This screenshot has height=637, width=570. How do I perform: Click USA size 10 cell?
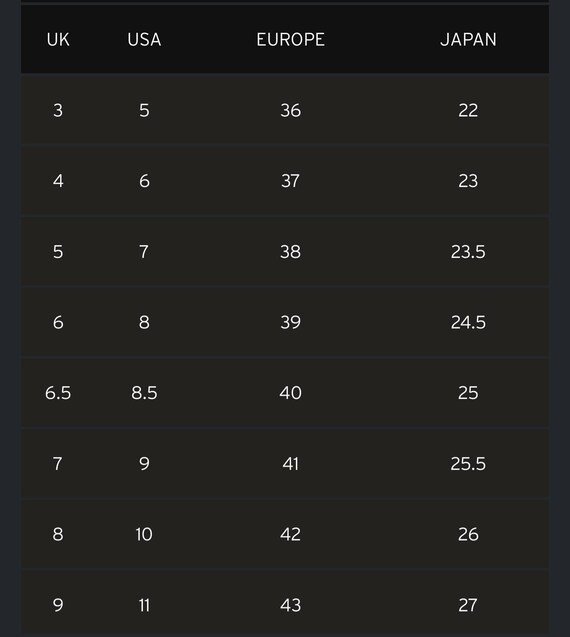[144, 534]
